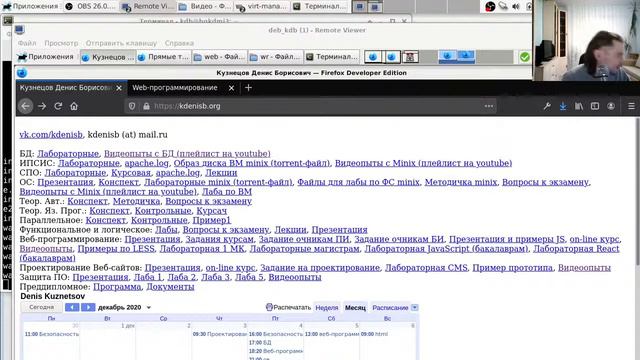Select Прямые т... guest taskbar item
Viewport: 640px width, 360px height.
(163, 57)
